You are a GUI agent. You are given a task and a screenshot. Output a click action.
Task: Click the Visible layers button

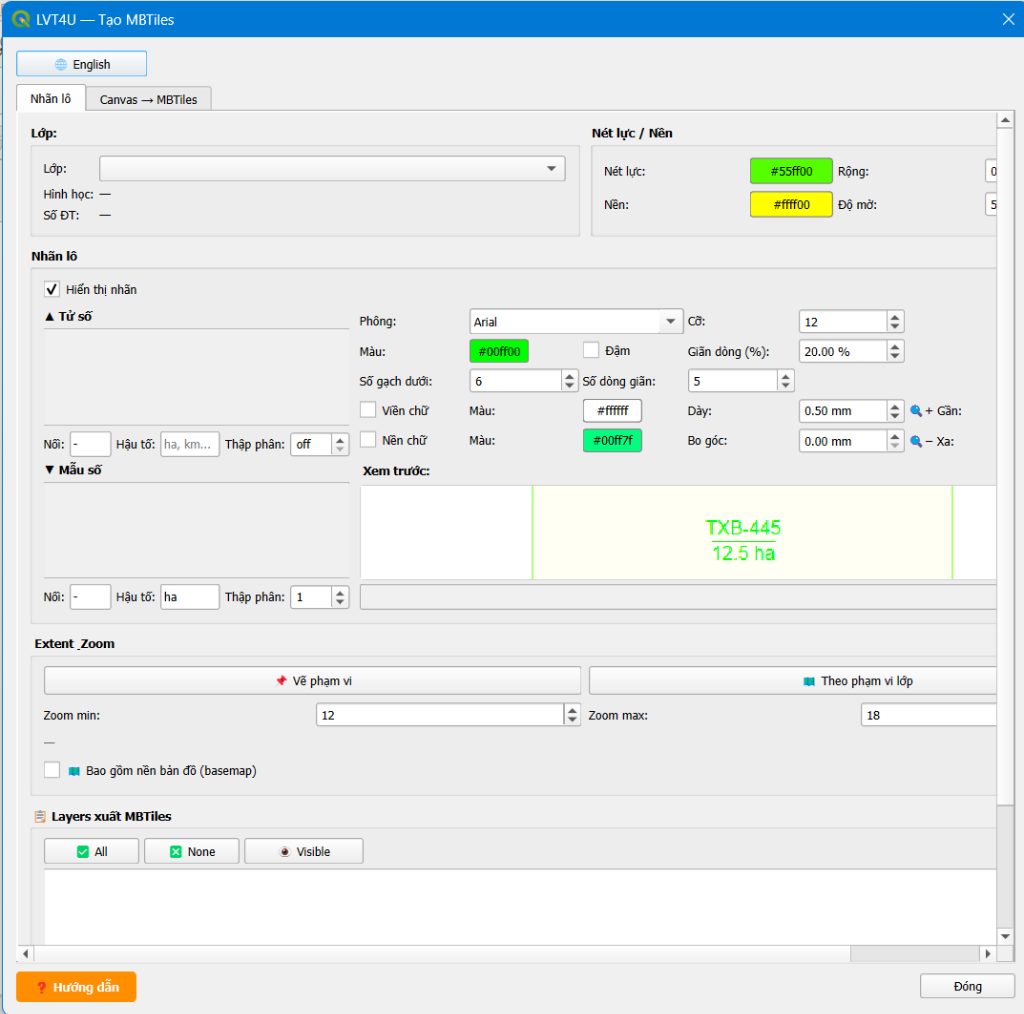[x=304, y=851]
